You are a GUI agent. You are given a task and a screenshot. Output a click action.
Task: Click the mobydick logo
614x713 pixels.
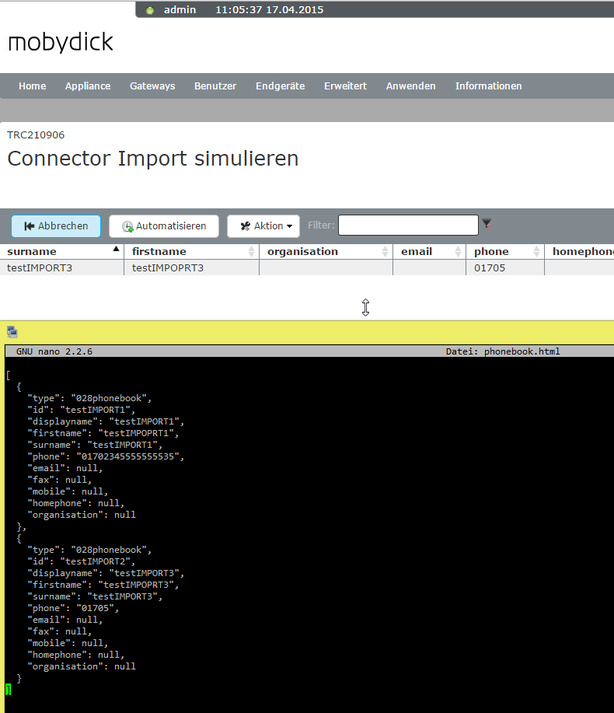pyautogui.click(x=60, y=42)
